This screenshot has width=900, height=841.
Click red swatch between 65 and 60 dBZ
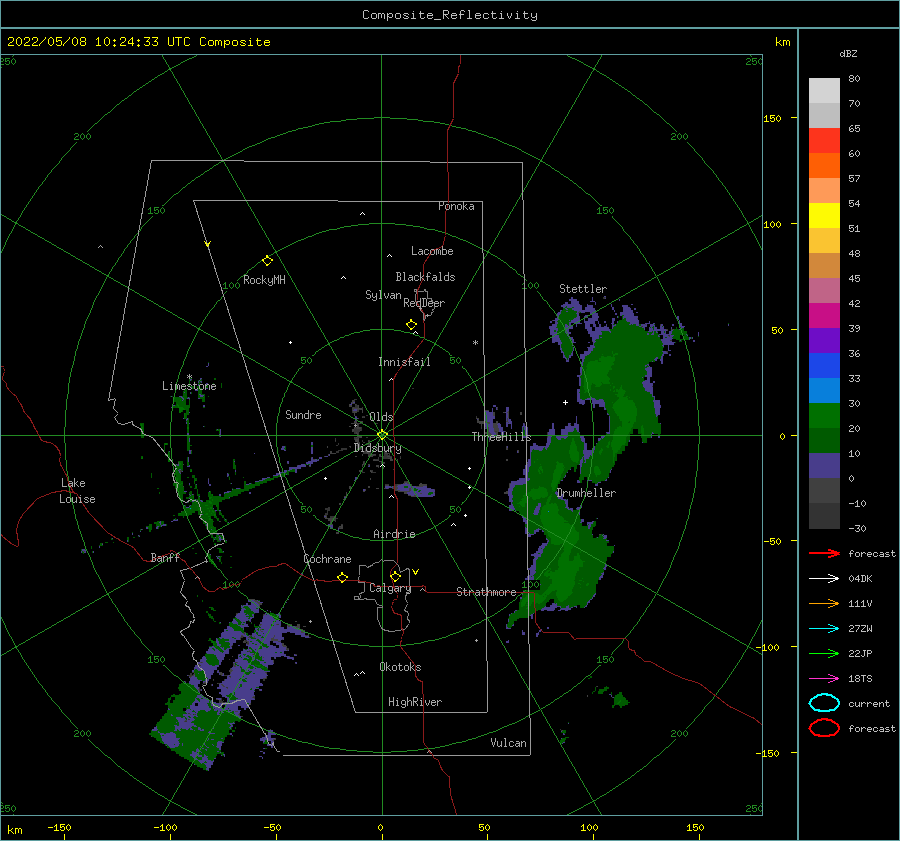click(x=824, y=141)
